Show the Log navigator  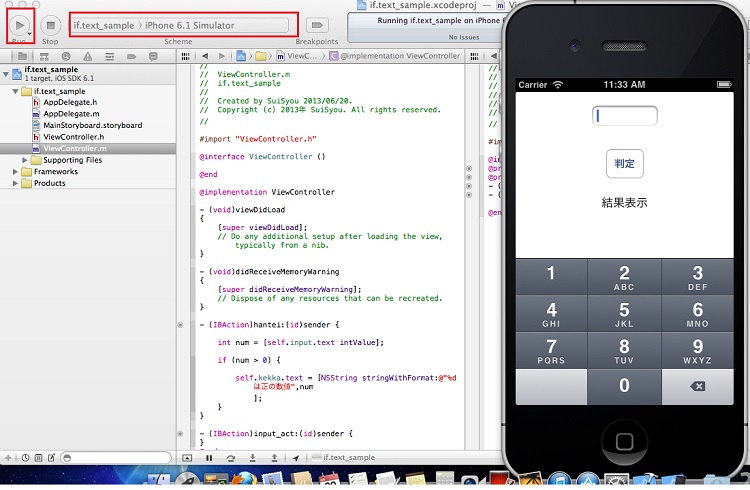point(153,56)
